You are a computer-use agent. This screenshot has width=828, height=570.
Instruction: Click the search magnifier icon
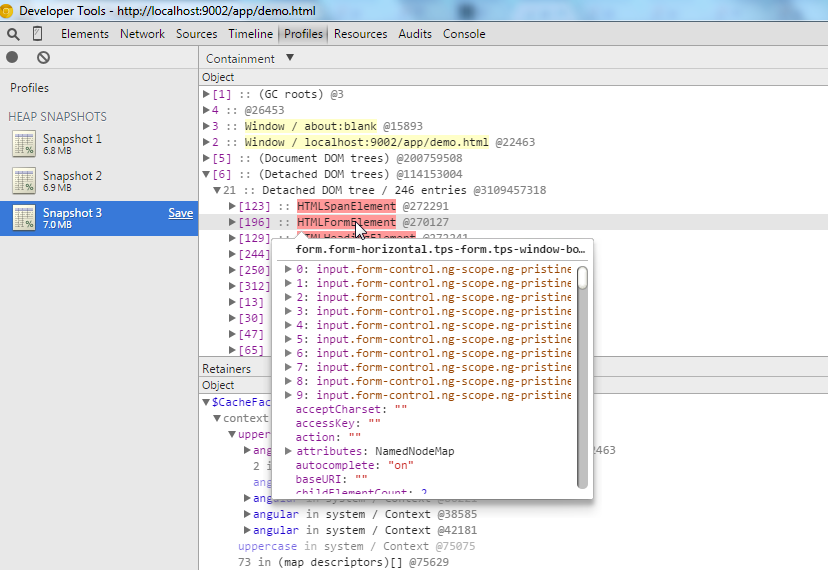[13, 34]
